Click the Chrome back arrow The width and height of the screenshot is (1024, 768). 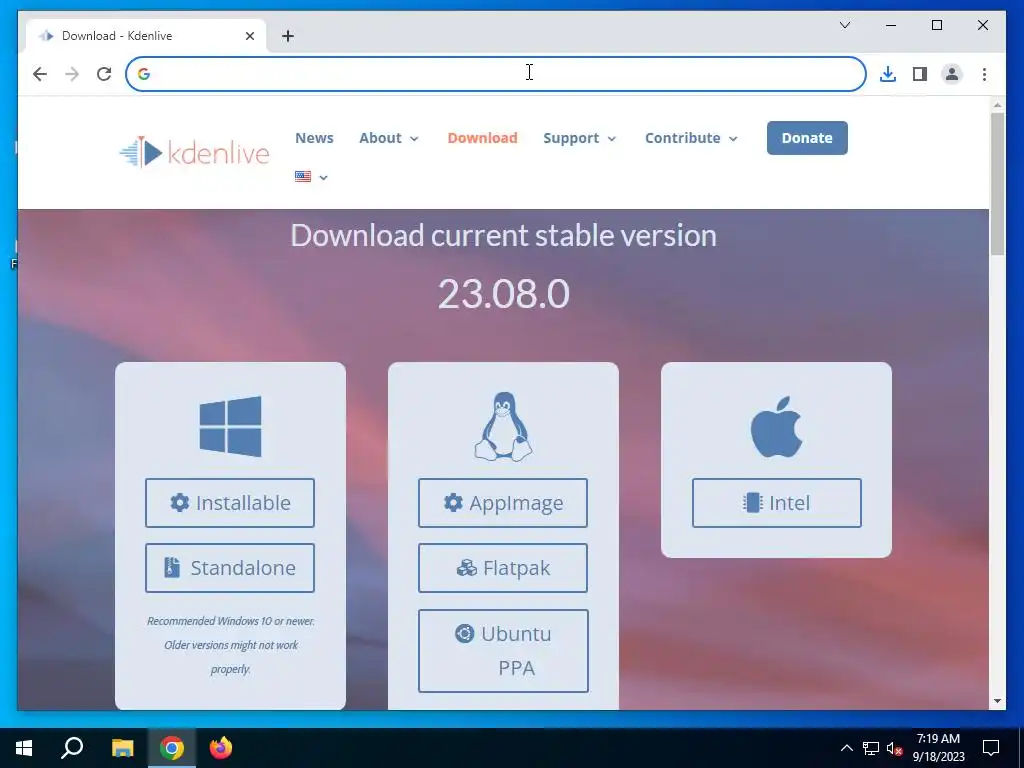40,74
